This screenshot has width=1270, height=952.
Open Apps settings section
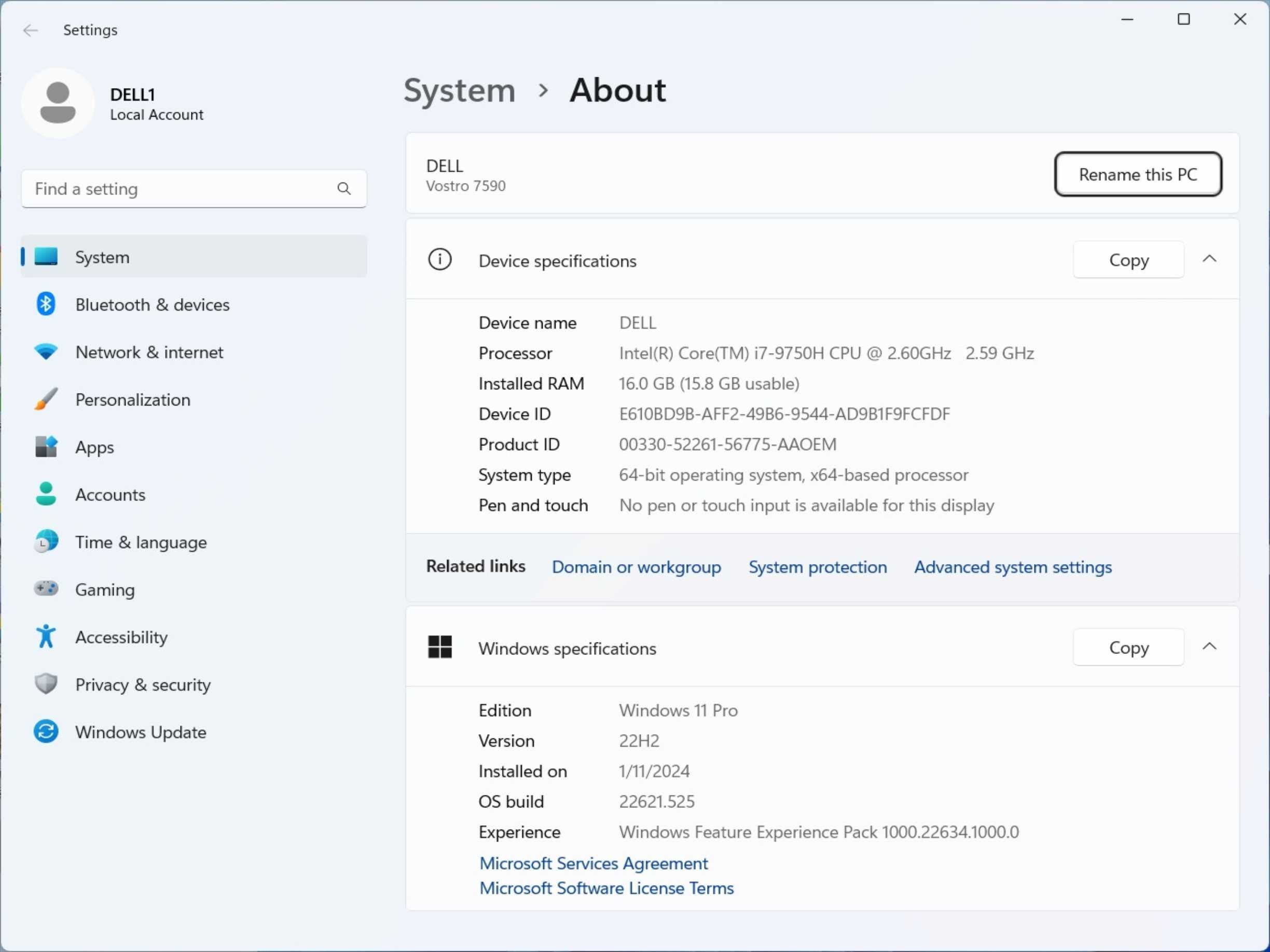click(94, 446)
